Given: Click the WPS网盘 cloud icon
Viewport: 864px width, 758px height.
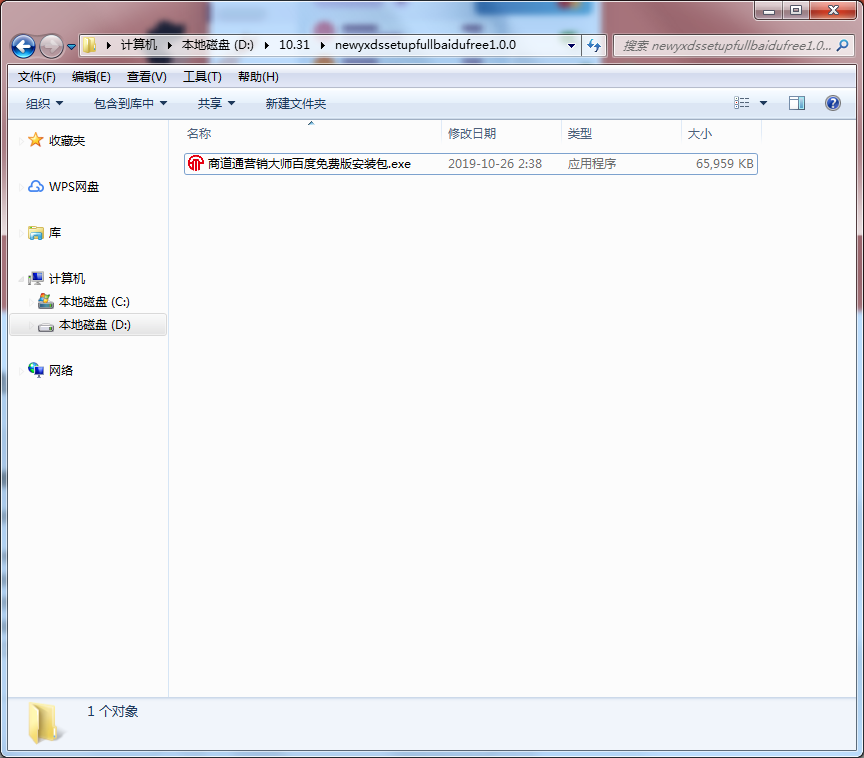Looking at the screenshot, I should click(x=36, y=186).
